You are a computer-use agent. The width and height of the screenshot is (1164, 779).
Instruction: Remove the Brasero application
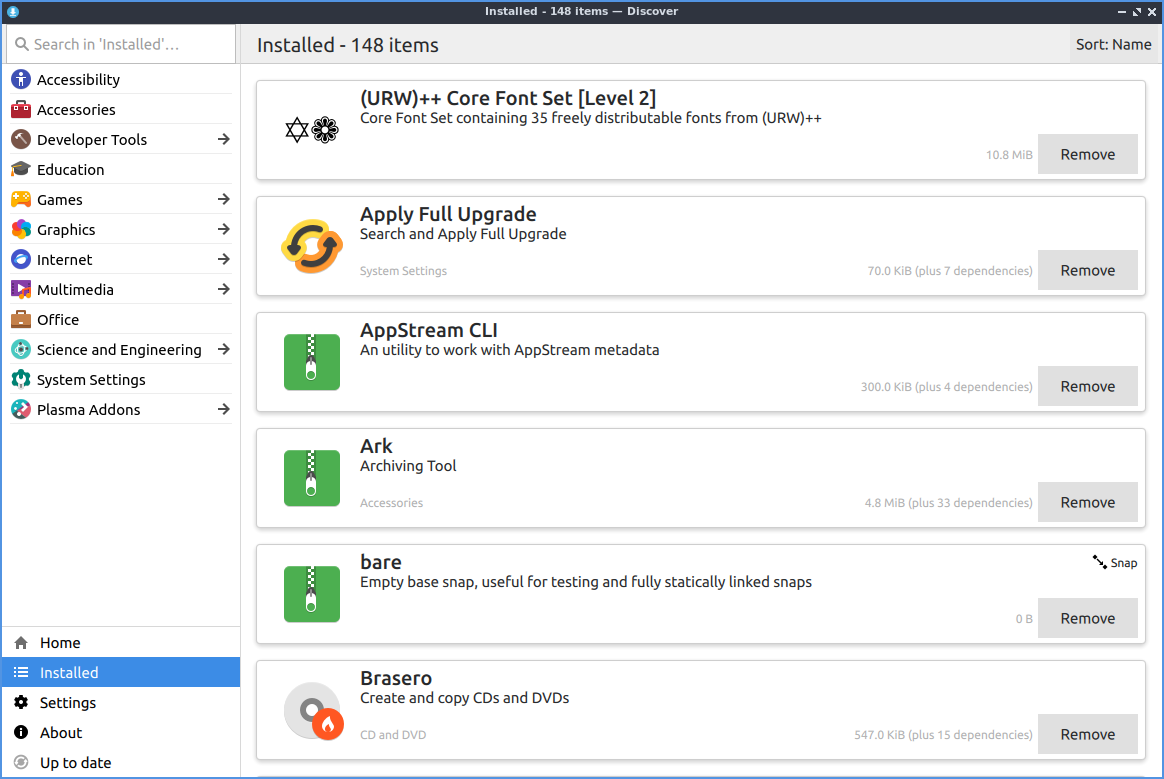1087,734
